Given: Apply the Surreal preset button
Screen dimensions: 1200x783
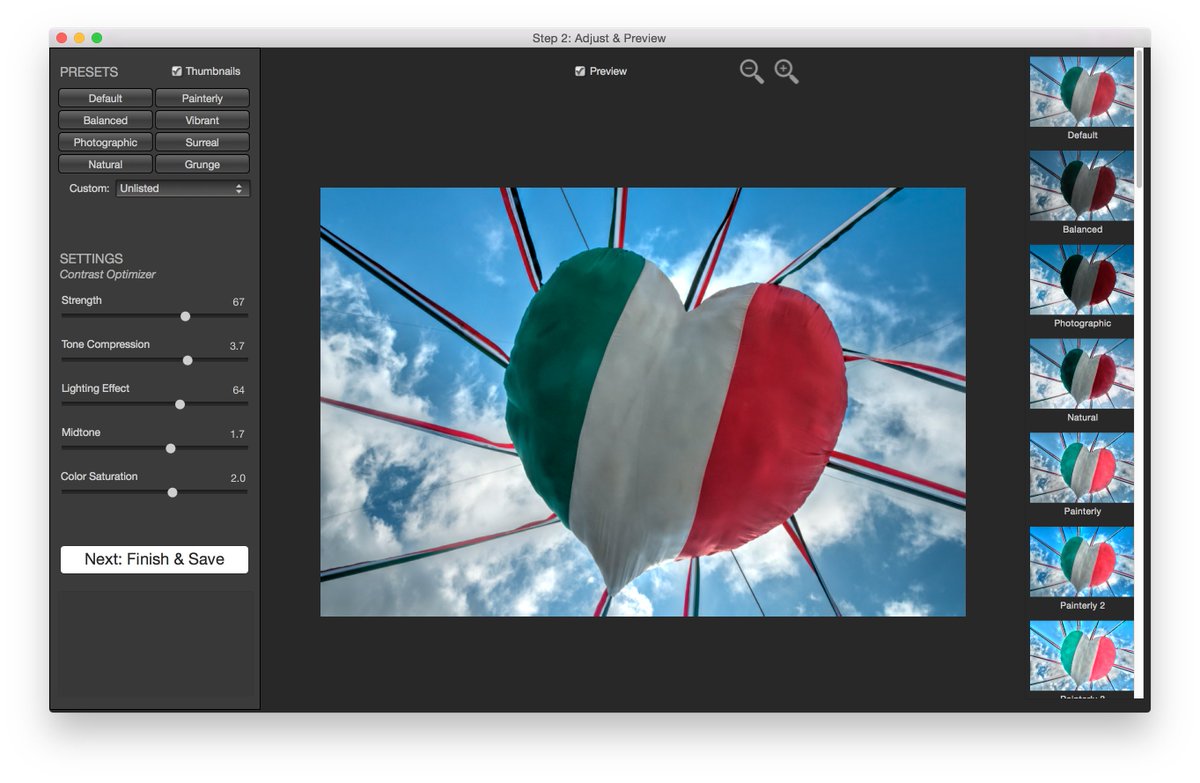Looking at the screenshot, I should 202,142.
